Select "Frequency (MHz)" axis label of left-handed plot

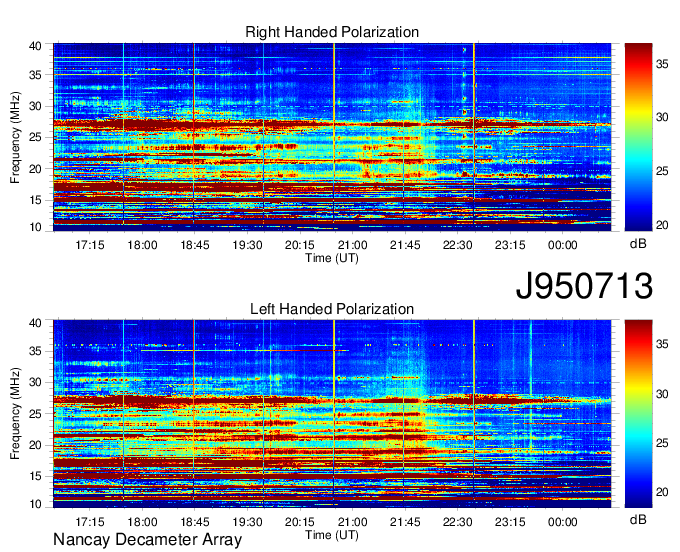pos(15,414)
